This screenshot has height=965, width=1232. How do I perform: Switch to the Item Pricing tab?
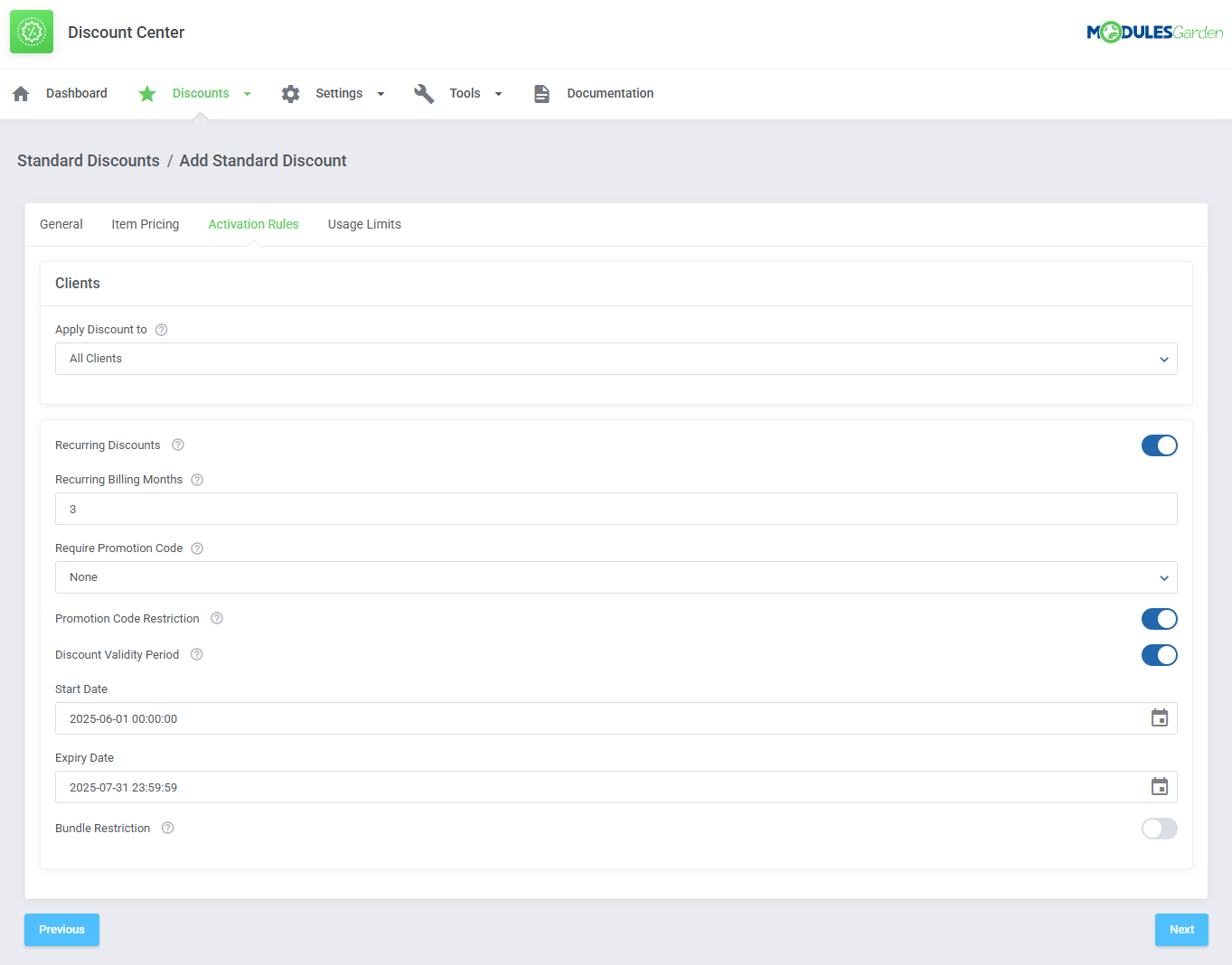point(145,224)
